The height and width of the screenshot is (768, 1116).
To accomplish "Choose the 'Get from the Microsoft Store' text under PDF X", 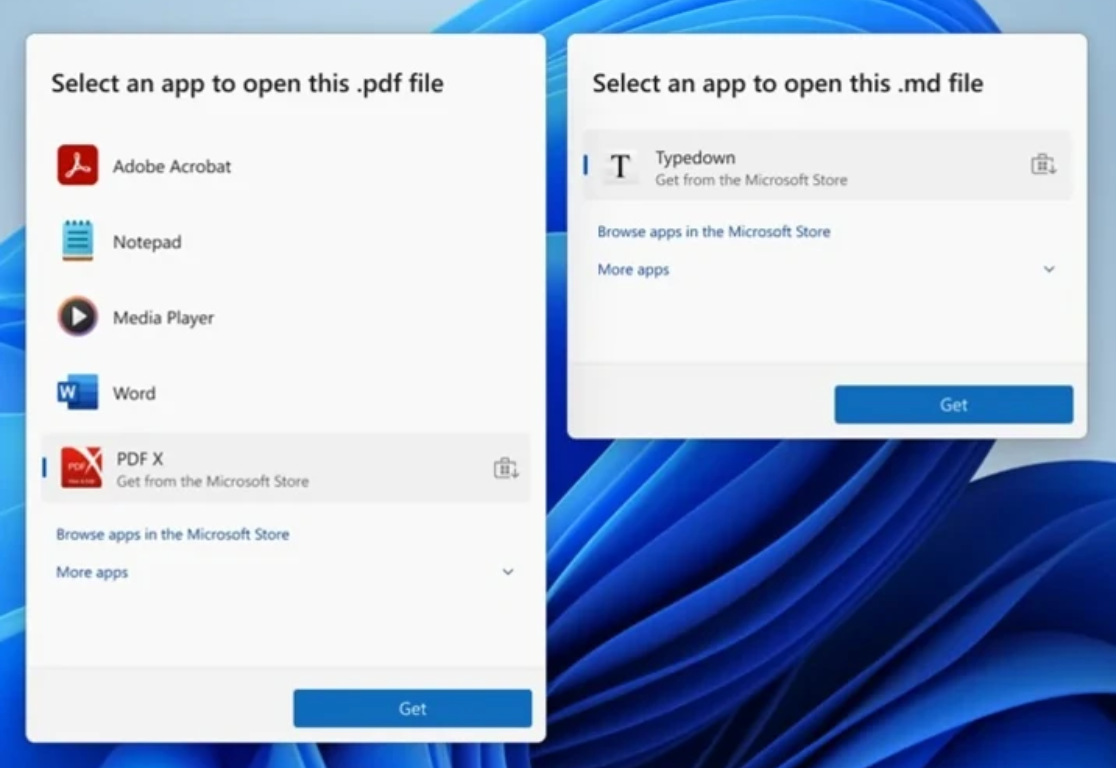I will [x=212, y=481].
